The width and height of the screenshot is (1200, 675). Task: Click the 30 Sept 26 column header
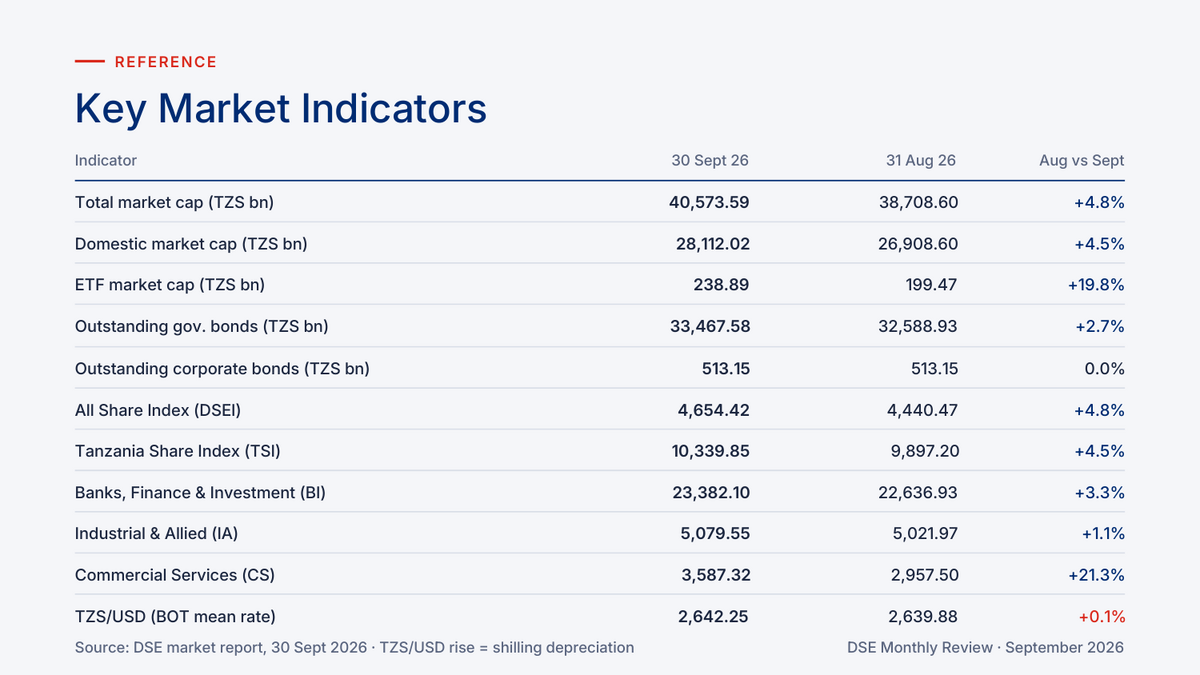coord(710,160)
